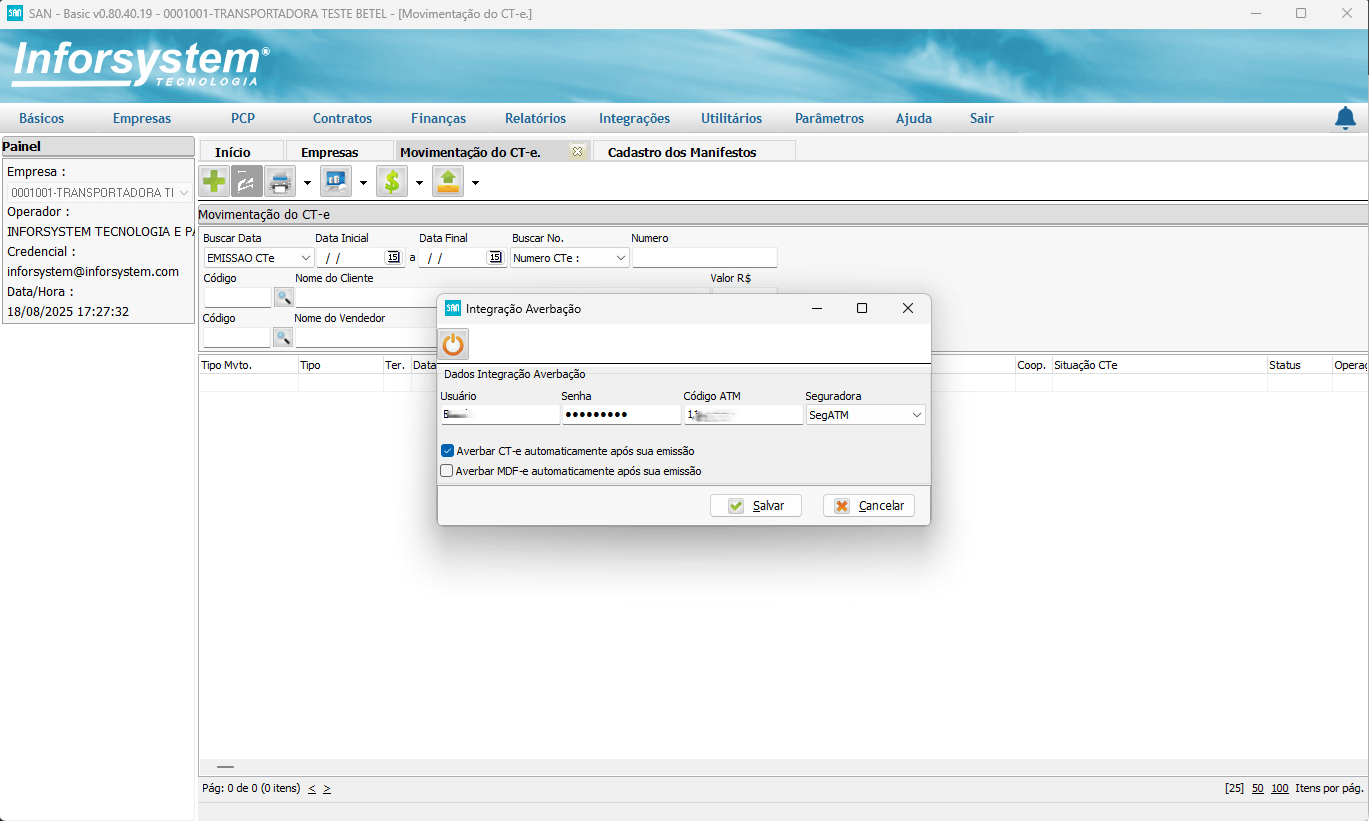Click the Senha password field
1369x821 pixels.
pyautogui.click(x=621, y=415)
